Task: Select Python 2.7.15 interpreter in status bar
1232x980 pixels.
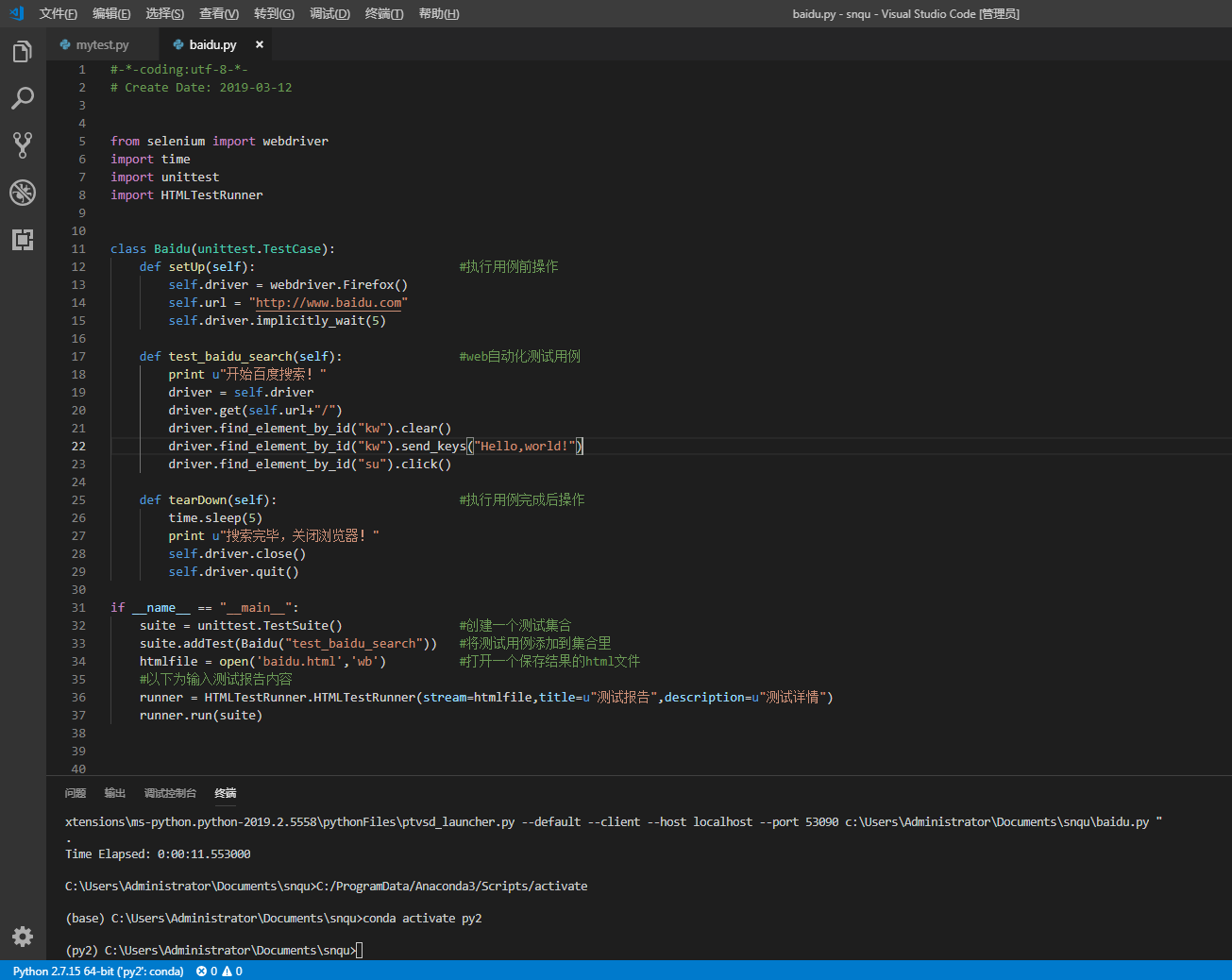Action: [x=98, y=972]
